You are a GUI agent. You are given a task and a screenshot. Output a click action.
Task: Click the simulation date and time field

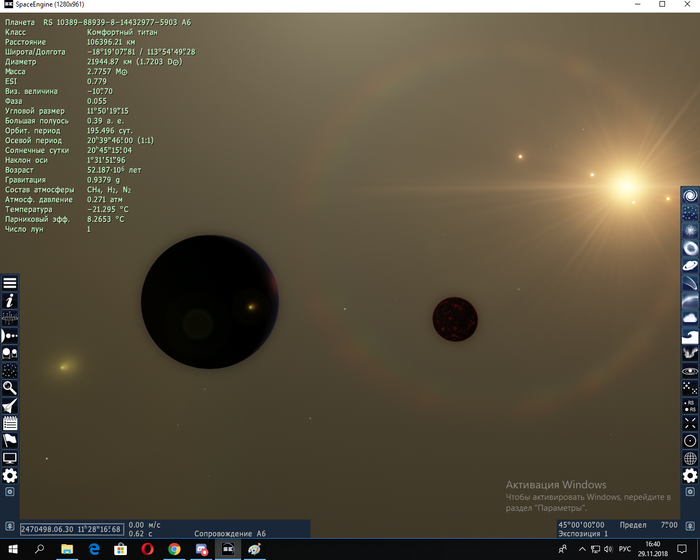(x=72, y=528)
